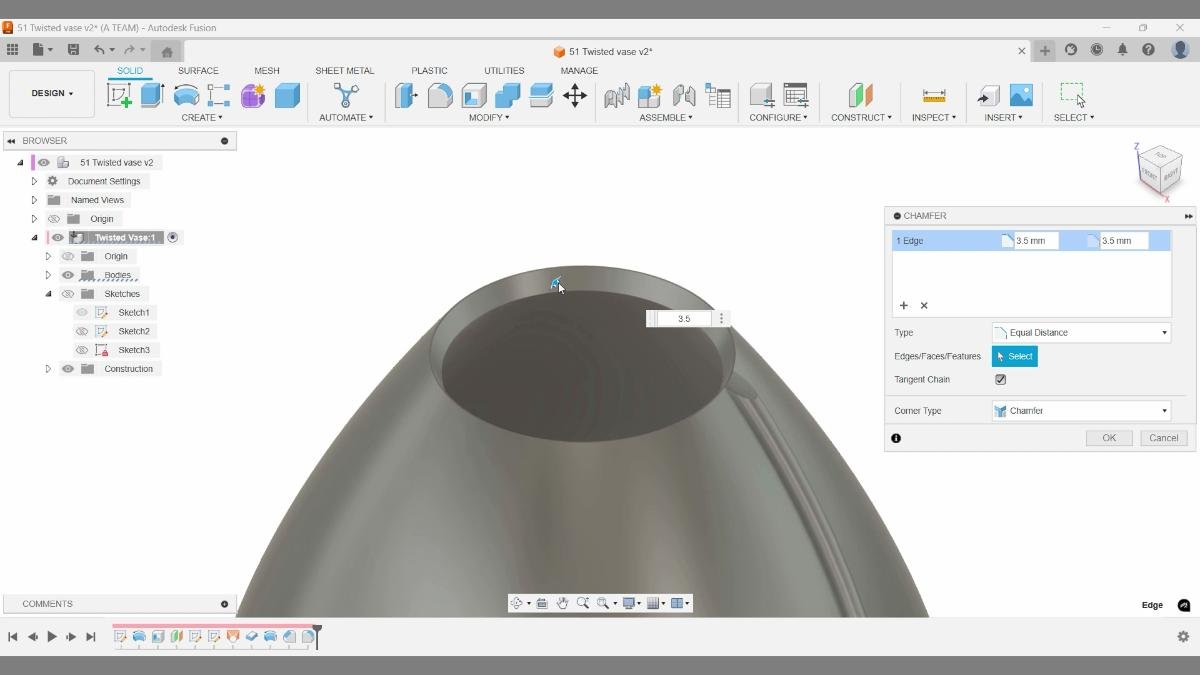Image resolution: width=1200 pixels, height=675 pixels.
Task: Hide the Bodies folder
Action: pos(67,275)
